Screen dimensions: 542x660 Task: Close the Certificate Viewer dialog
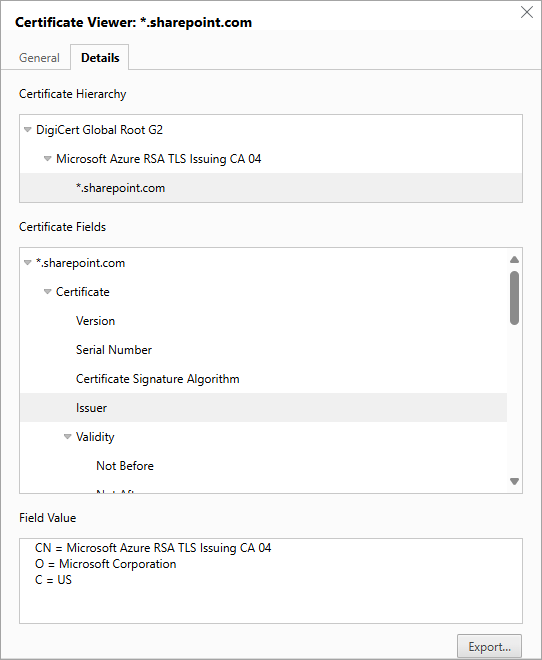pos(526,12)
